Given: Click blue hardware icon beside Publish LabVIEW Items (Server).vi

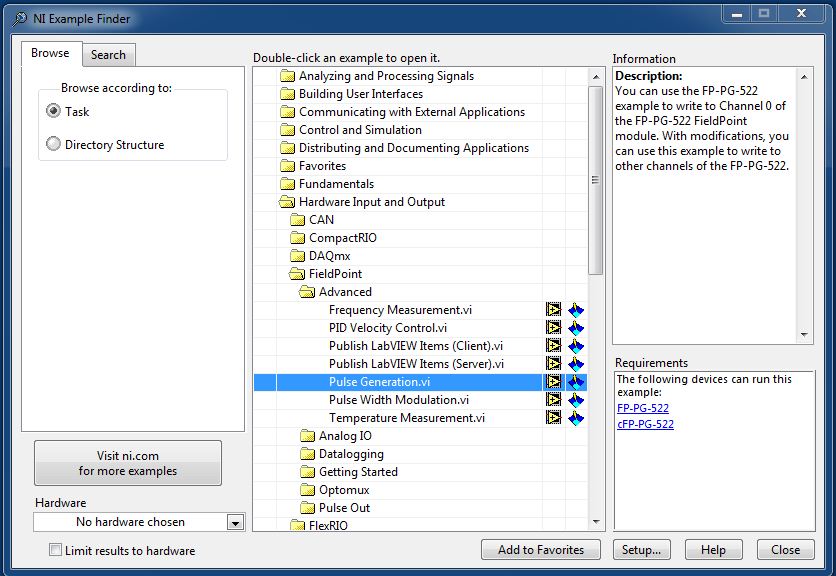Looking at the screenshot, I should pyautogui.click(x=576, y=364).
